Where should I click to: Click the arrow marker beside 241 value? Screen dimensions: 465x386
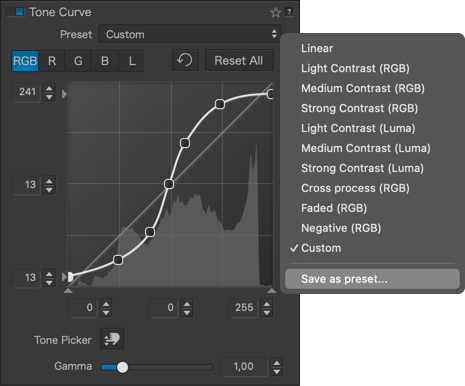[64, 94]
